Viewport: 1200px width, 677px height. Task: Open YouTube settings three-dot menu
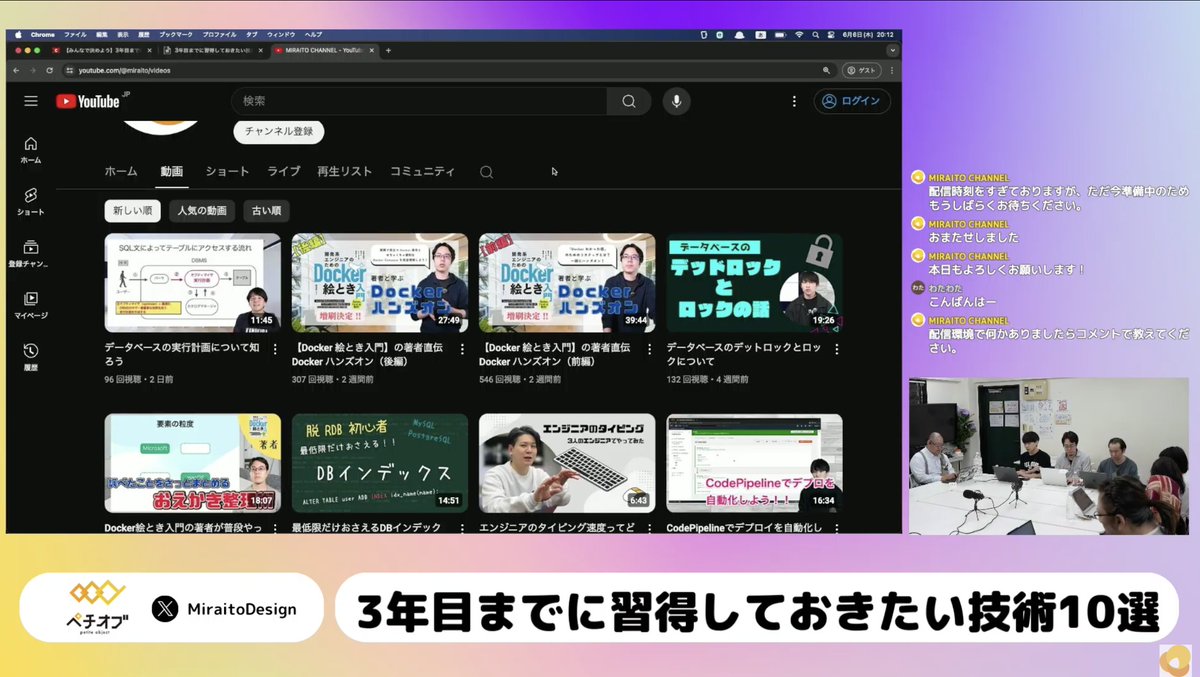pos(794,101)
